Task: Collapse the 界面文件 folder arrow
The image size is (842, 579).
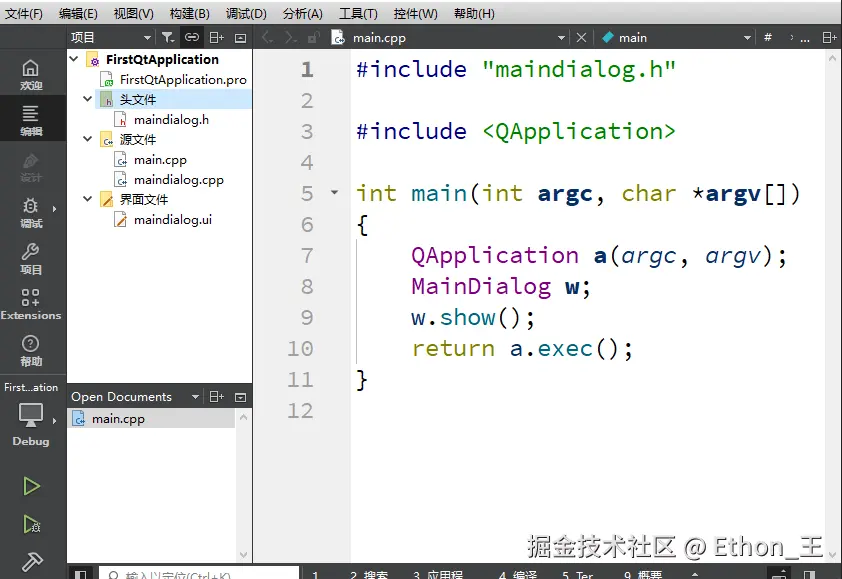Action: point(88,199)
